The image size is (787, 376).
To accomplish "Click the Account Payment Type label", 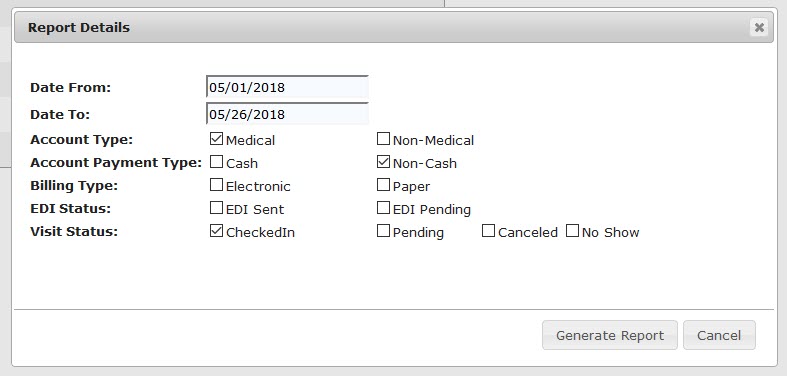I will click(x=116, y=163).
